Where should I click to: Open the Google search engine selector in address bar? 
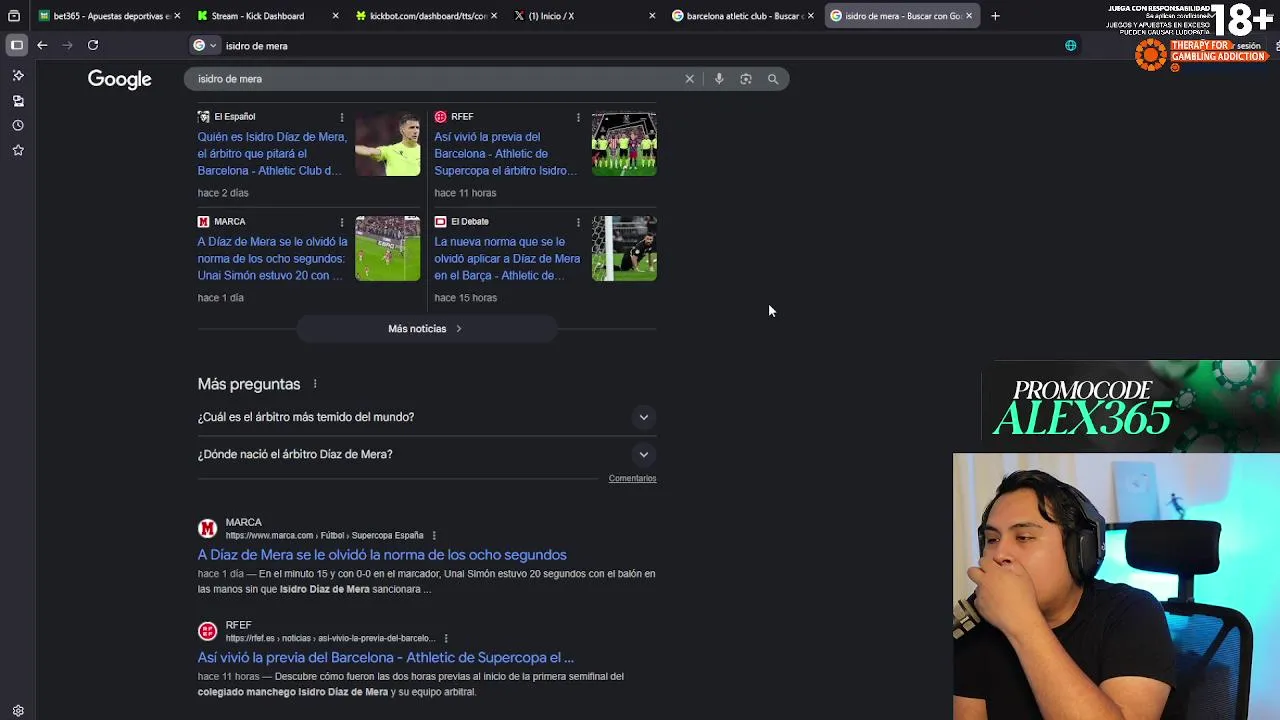tap(204, 45)
